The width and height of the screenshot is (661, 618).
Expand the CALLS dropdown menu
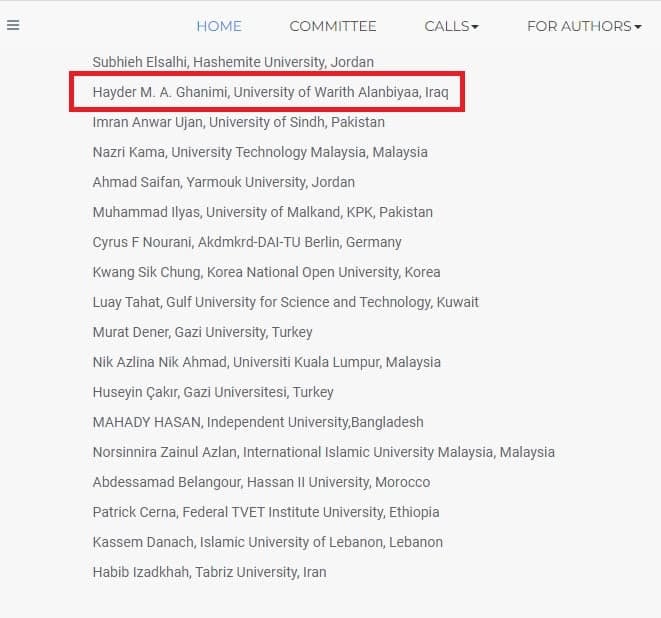pyautogui.click(x=451, y=26)
